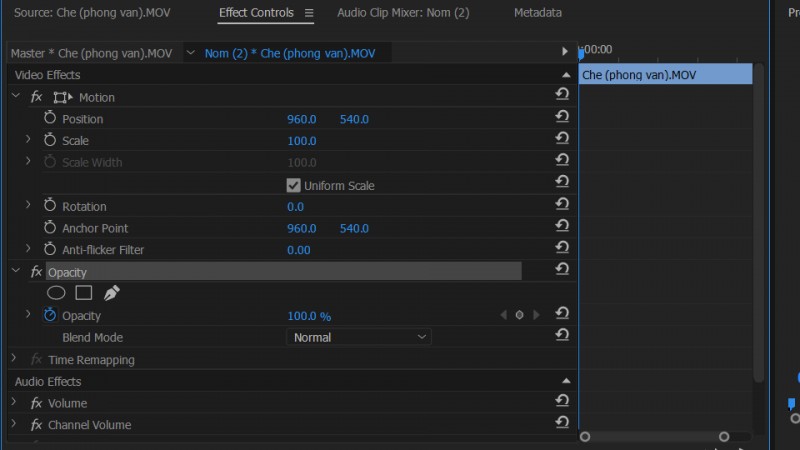Reset the Anti-flicker Filter parameter

[562, 247]
